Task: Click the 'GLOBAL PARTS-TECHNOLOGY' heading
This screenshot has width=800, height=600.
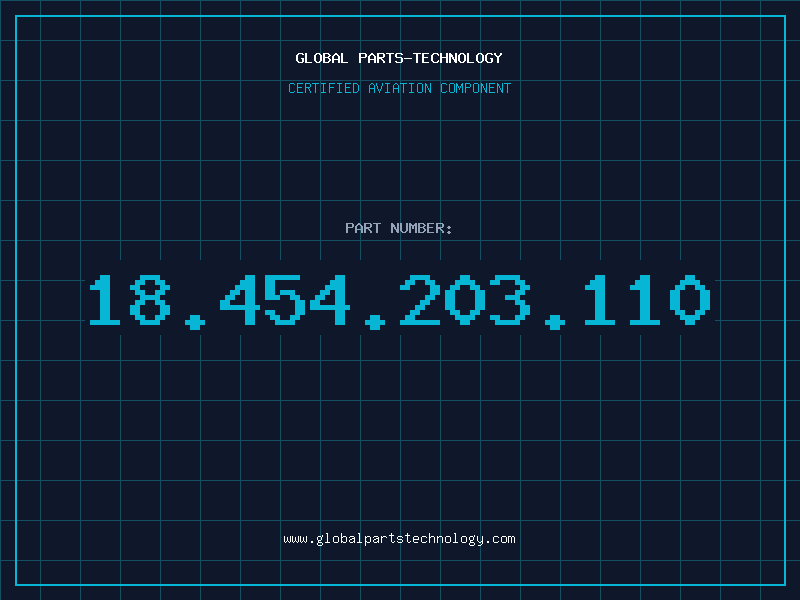Action: (399, 58)
